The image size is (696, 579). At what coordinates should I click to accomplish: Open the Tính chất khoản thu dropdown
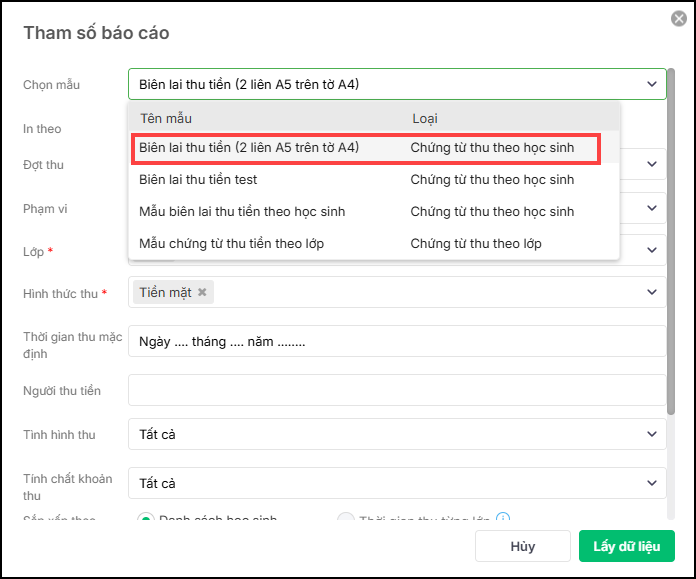coord(652,483)
